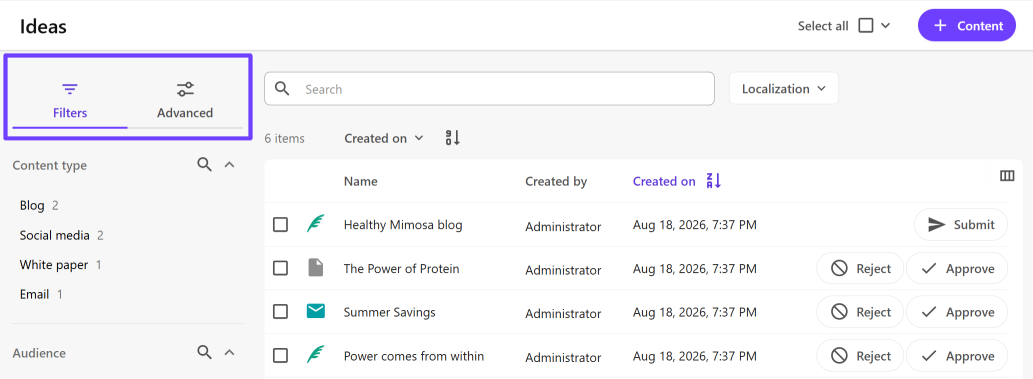The width and height of the screenshot is (1033, 379).
Task: Open the Created on sort dropdown
Action: pyautogui.click(x=384, y=138)
